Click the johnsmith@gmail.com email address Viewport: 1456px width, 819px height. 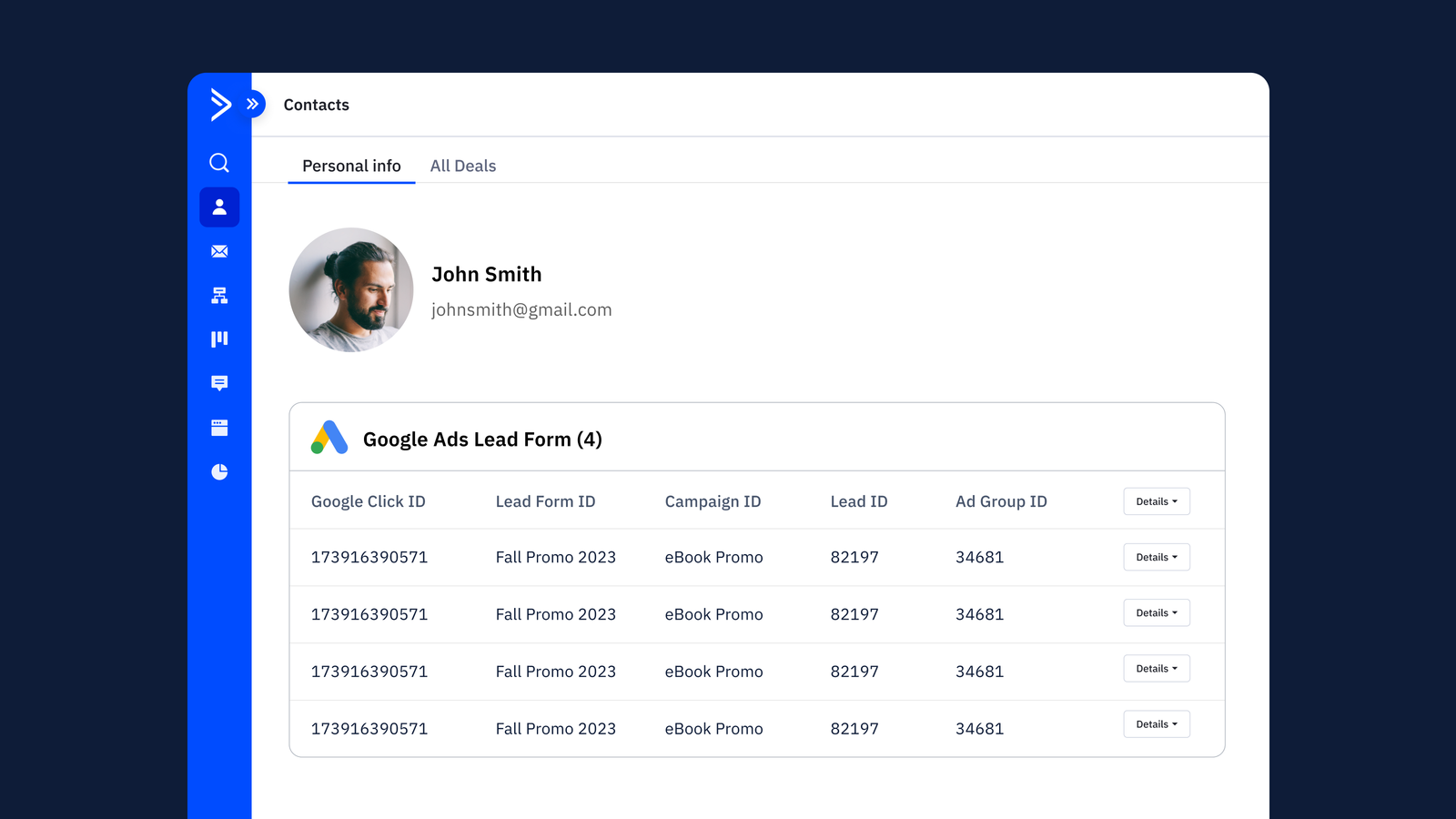[x=521, y=309]
